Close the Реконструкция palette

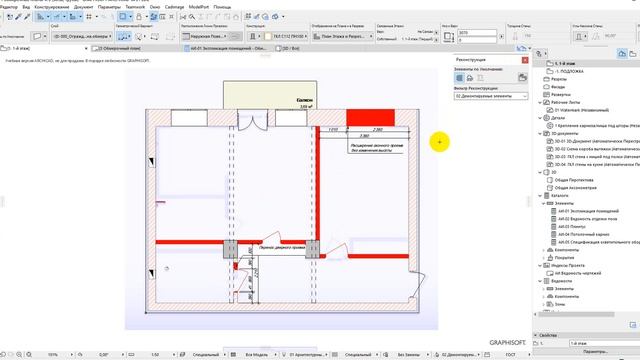[525, 60]
